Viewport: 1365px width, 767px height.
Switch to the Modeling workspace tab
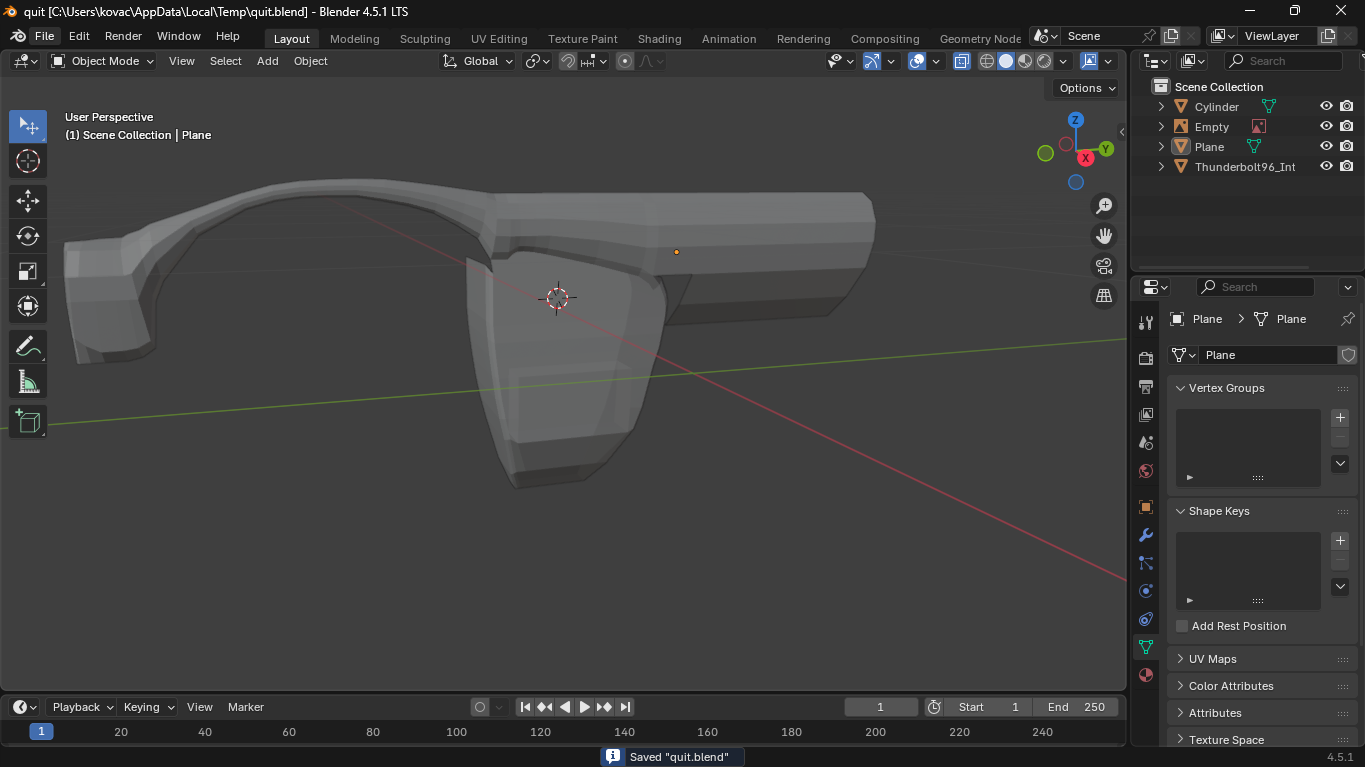click(x=355, y=39)
